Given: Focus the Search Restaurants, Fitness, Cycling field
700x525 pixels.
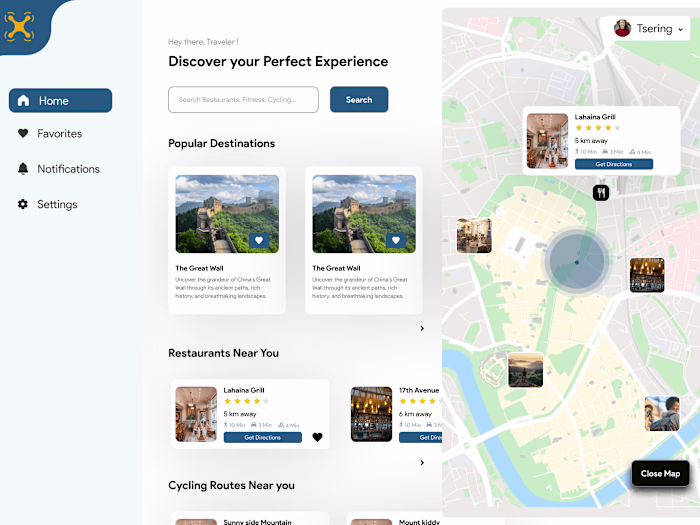Looking at the screenshot, I should (x=243, y=100).
